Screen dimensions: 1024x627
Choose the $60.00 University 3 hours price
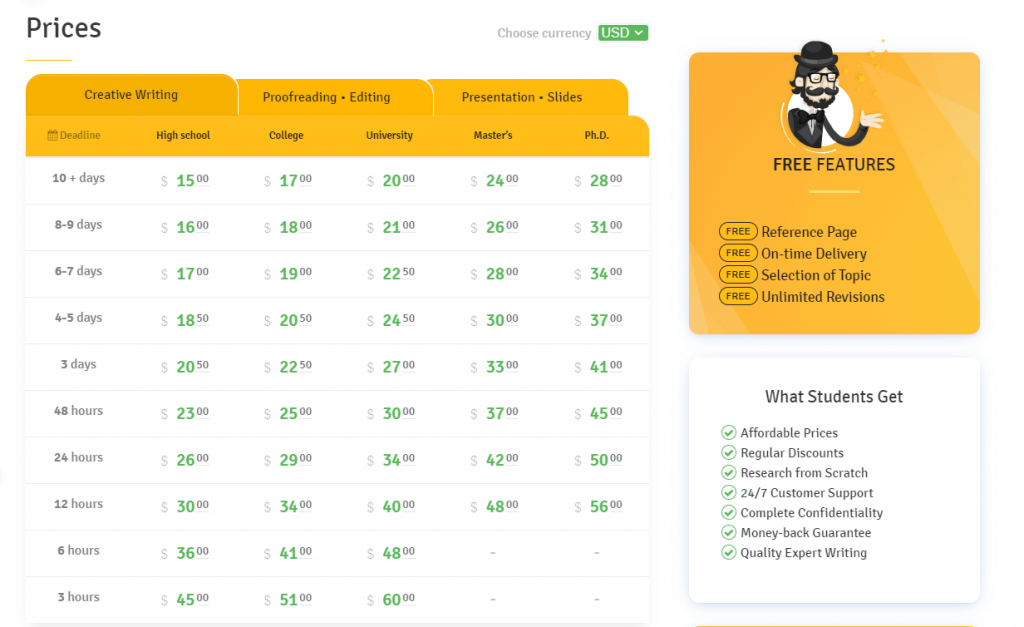(x=391, y=600)
